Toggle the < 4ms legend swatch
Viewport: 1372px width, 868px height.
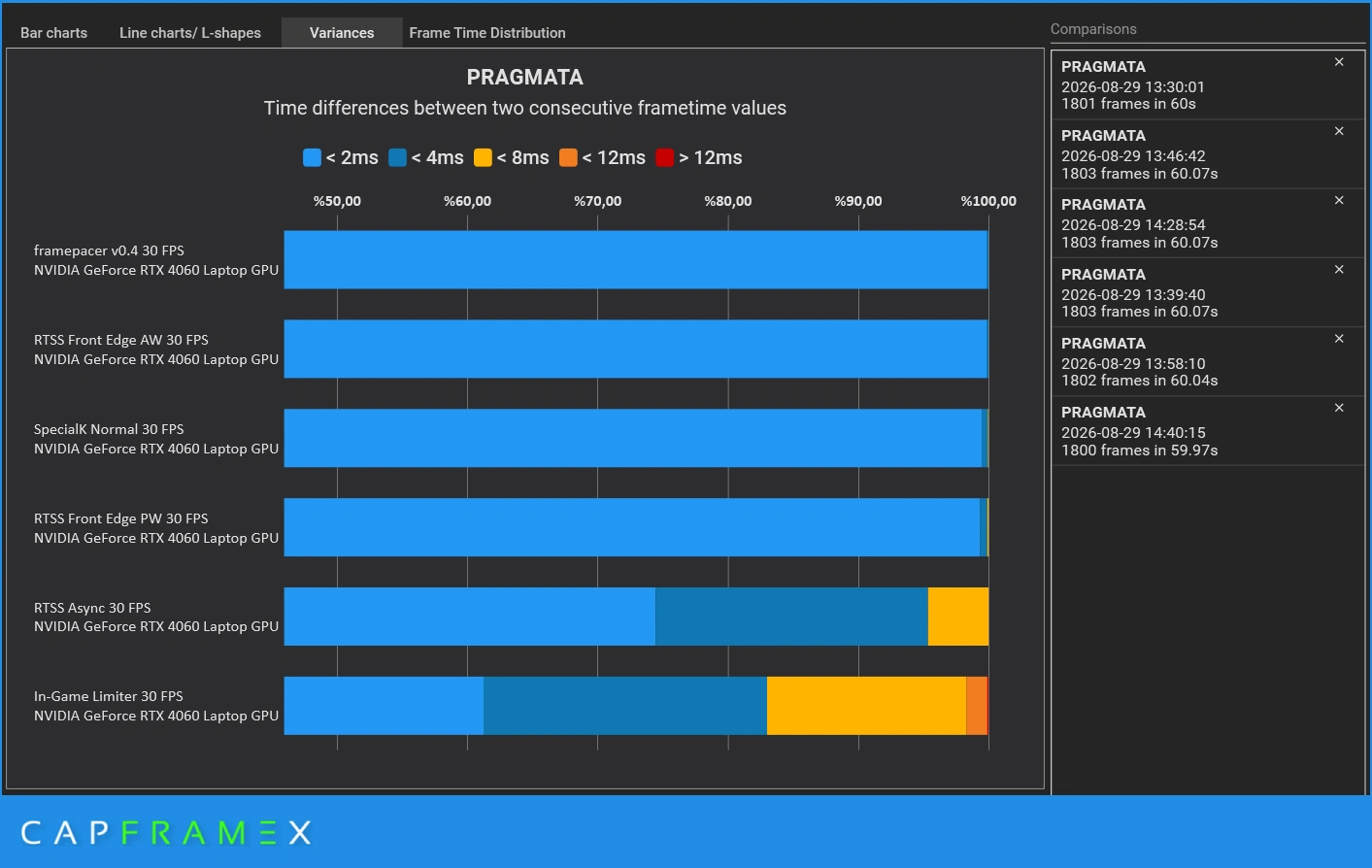pos(397,157)
